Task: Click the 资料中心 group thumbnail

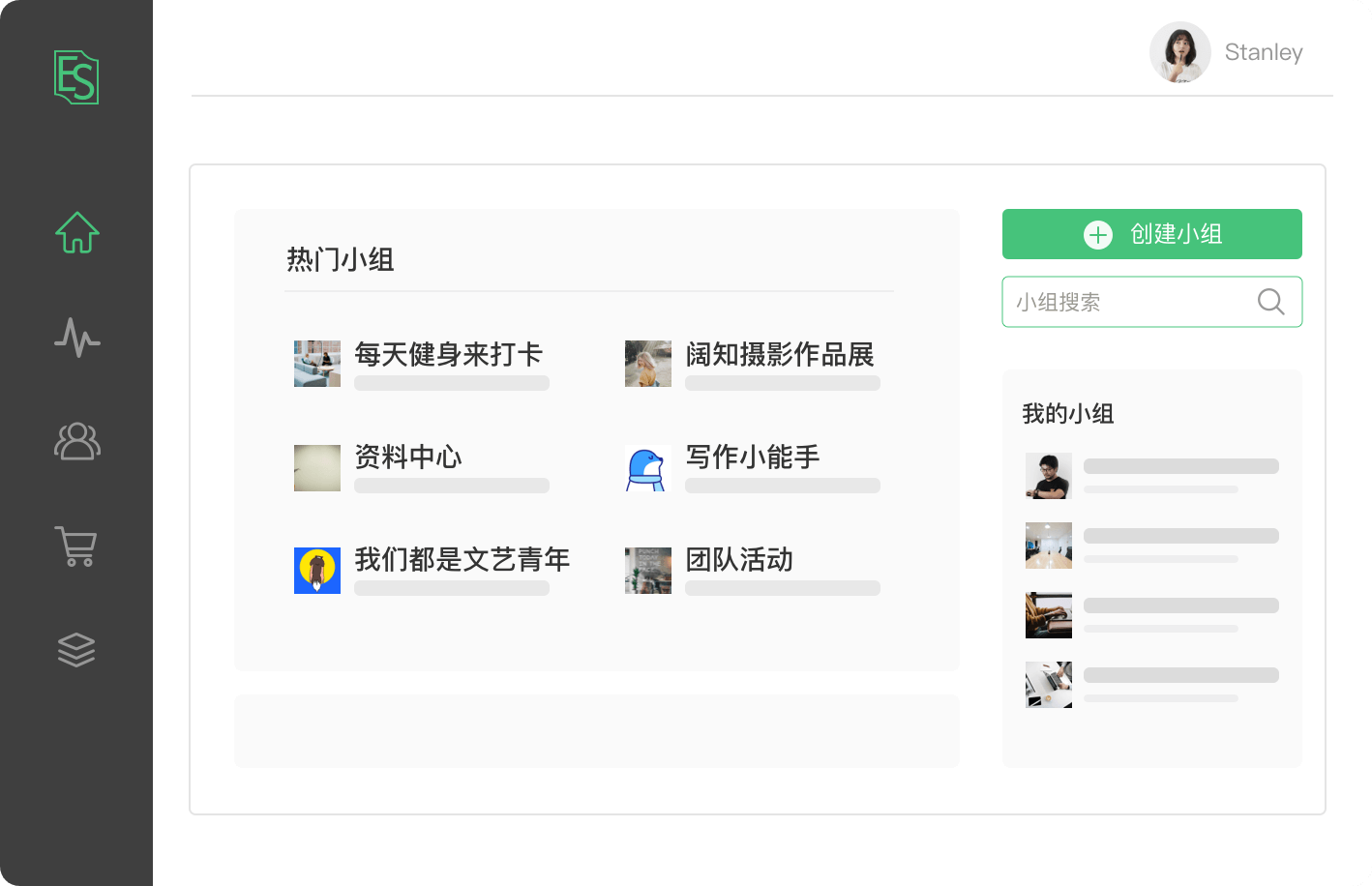Action: tap(316, 467)
